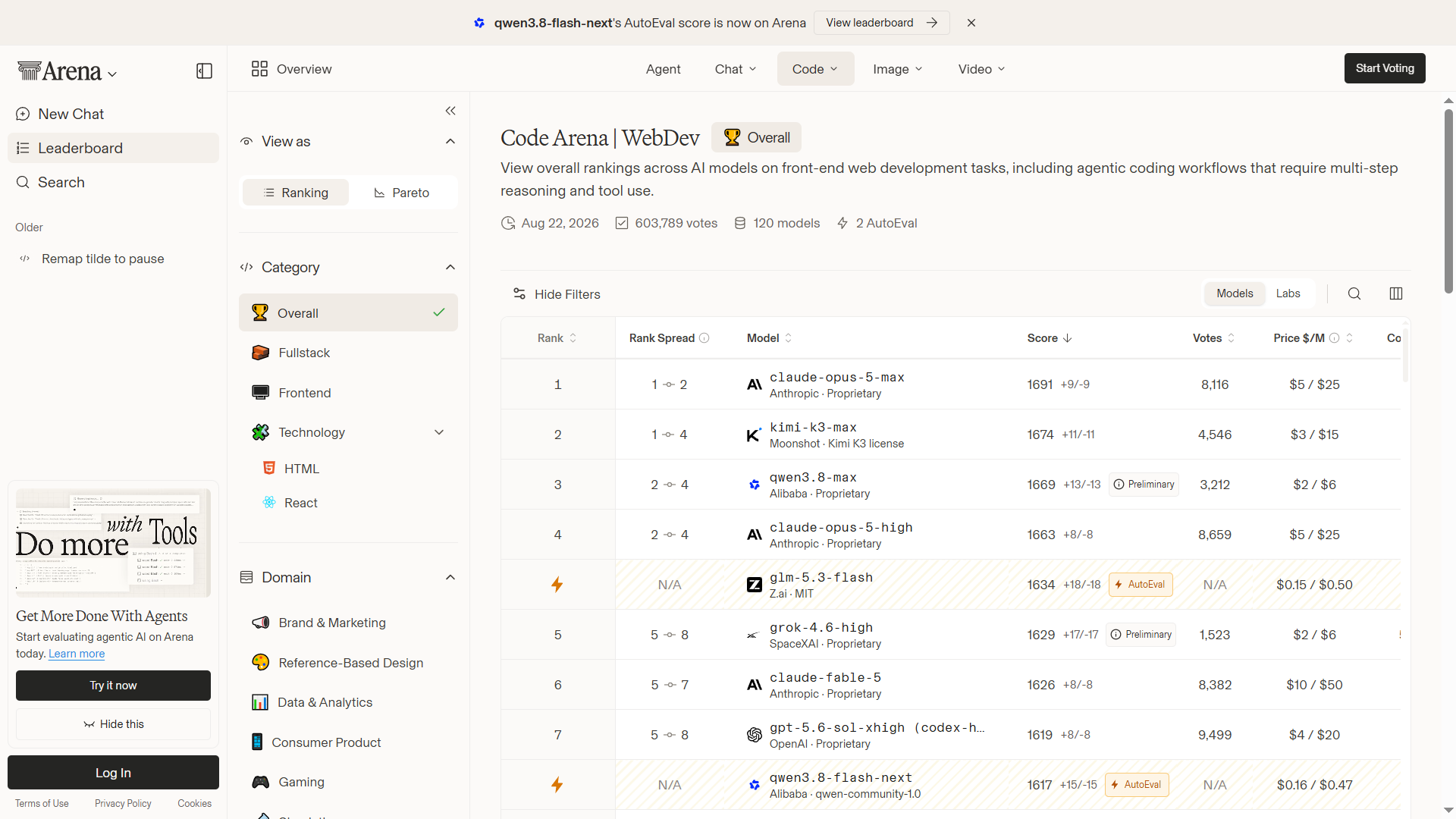Follow the Learn more link
This screenshot has height=819, width=1456.
[77, 654]
